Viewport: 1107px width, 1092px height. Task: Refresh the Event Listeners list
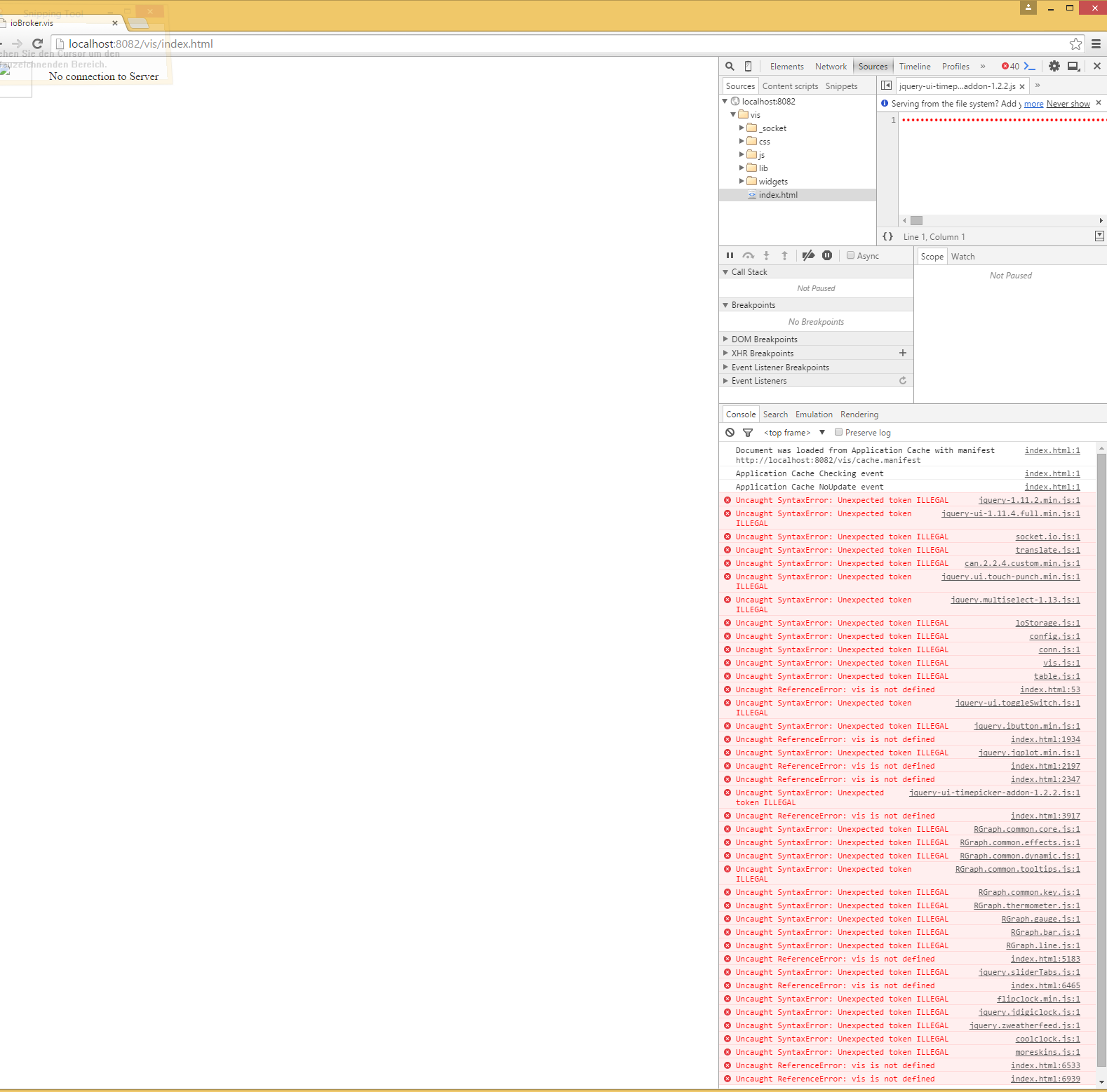pyautogui.click(x=903, y=380)
